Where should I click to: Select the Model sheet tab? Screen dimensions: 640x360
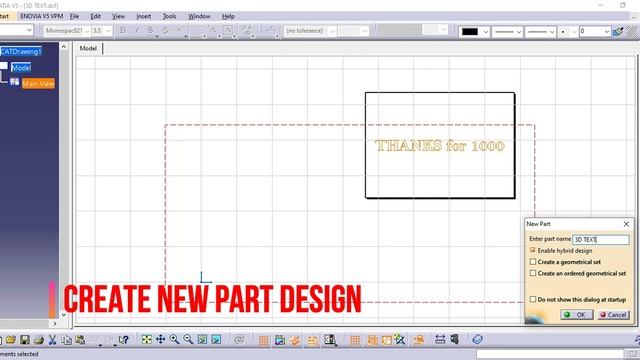(88, 48)
